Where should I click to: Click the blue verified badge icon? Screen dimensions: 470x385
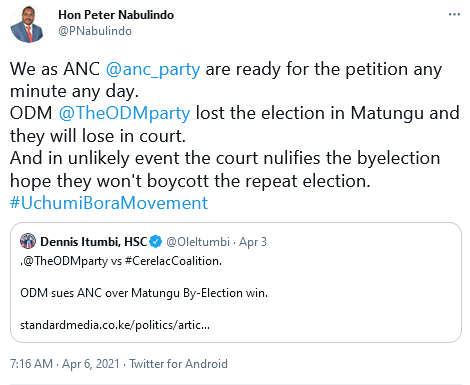coord(155,241)
